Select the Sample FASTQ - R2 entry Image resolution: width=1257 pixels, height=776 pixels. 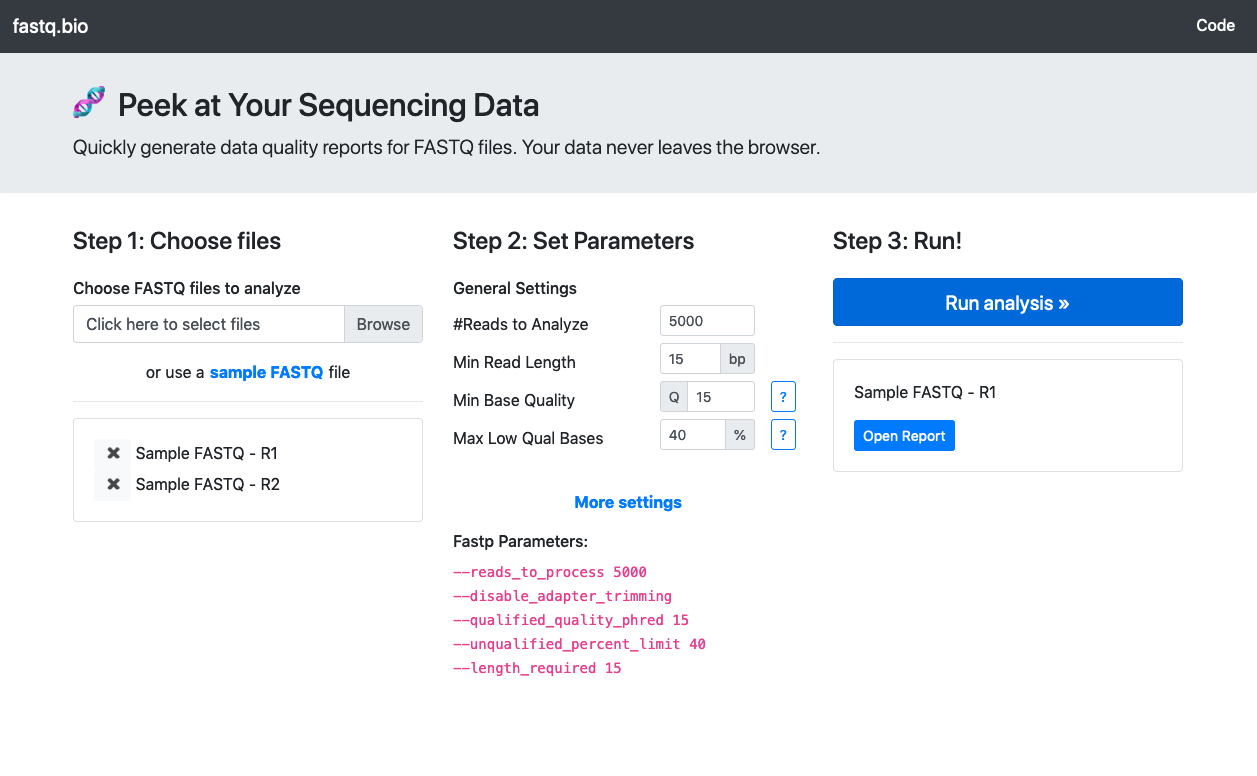[x=208, y=485]
